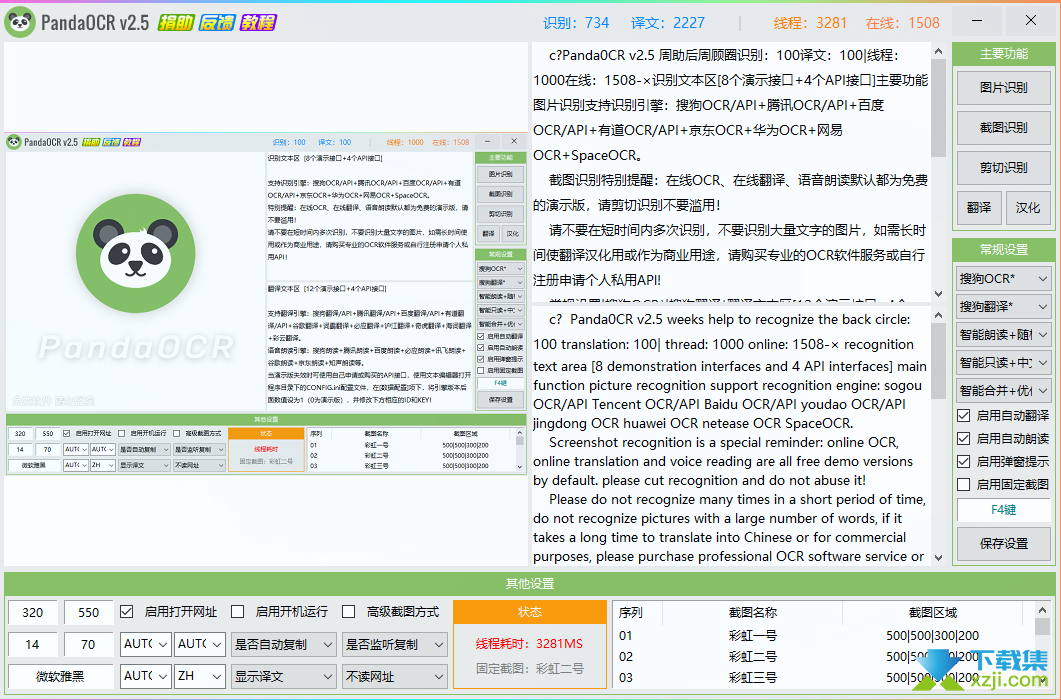Click the 截图名称 column header

pos(752,612)
